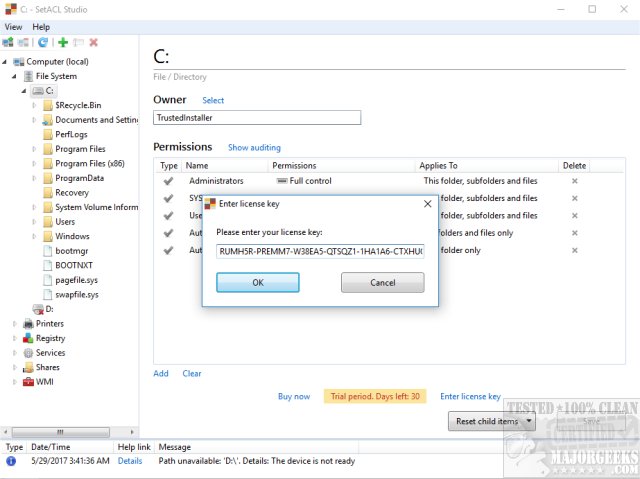Select the D: drive icon

coord(38,309)
